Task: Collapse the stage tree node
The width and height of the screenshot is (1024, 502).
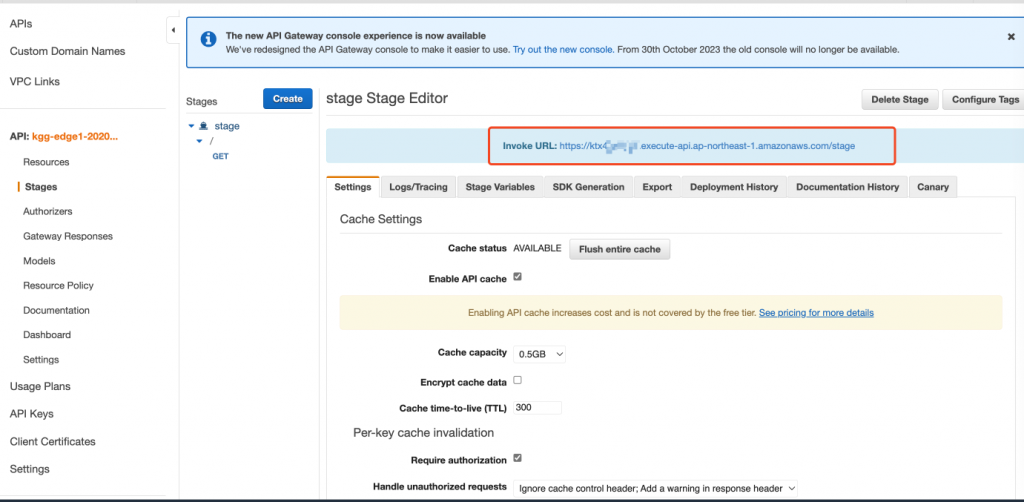Action: tap(191, 126)
